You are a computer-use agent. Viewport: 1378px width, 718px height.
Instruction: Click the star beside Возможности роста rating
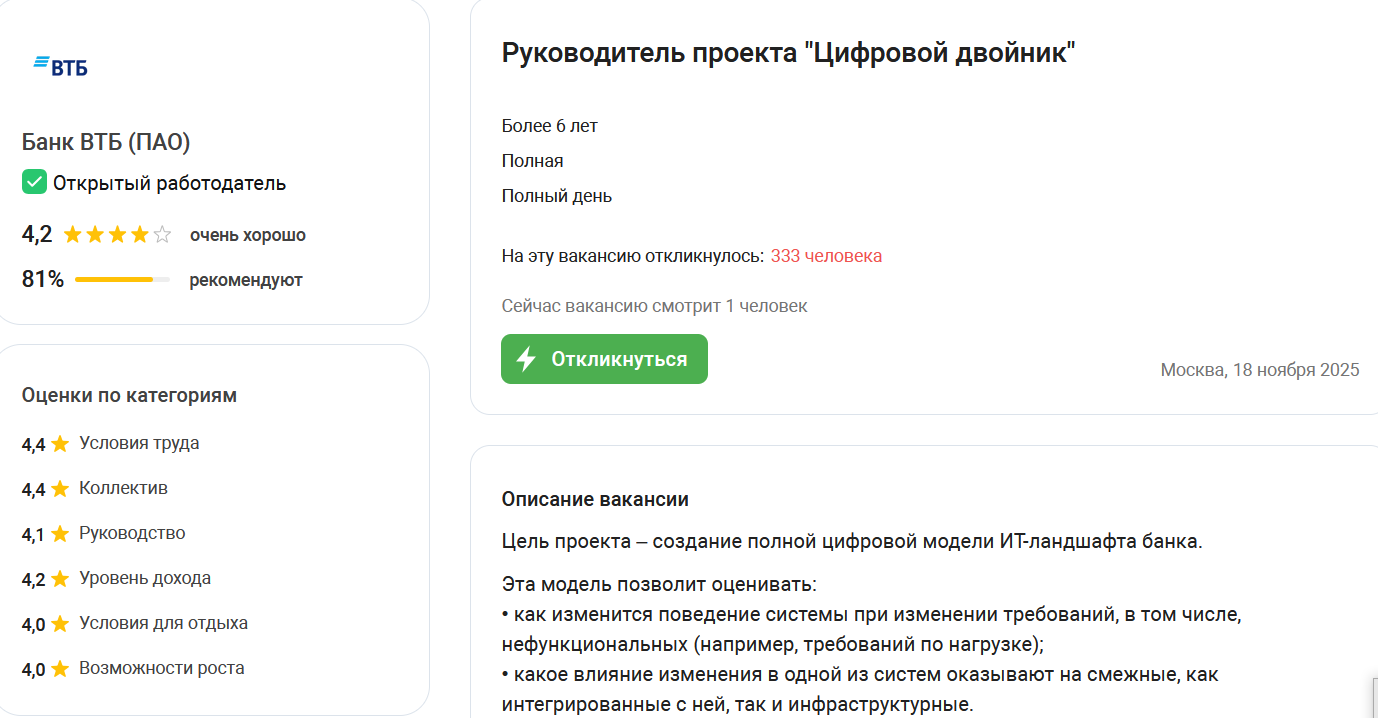coord(60,667)
